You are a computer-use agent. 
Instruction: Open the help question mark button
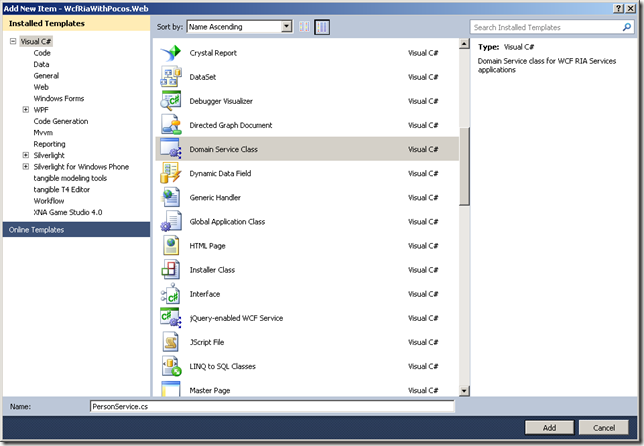click(x=618, y=8)
